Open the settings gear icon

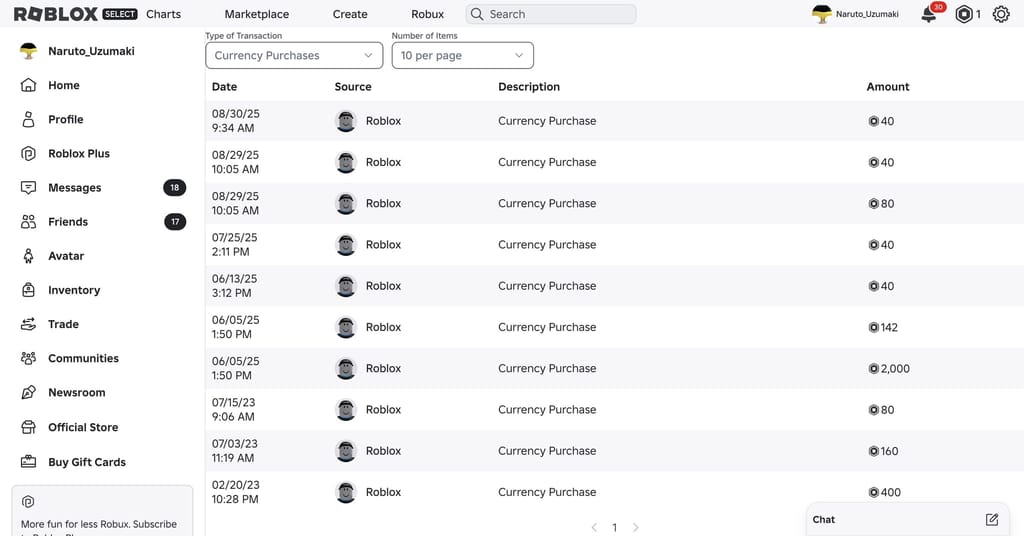coord(1000,14)
